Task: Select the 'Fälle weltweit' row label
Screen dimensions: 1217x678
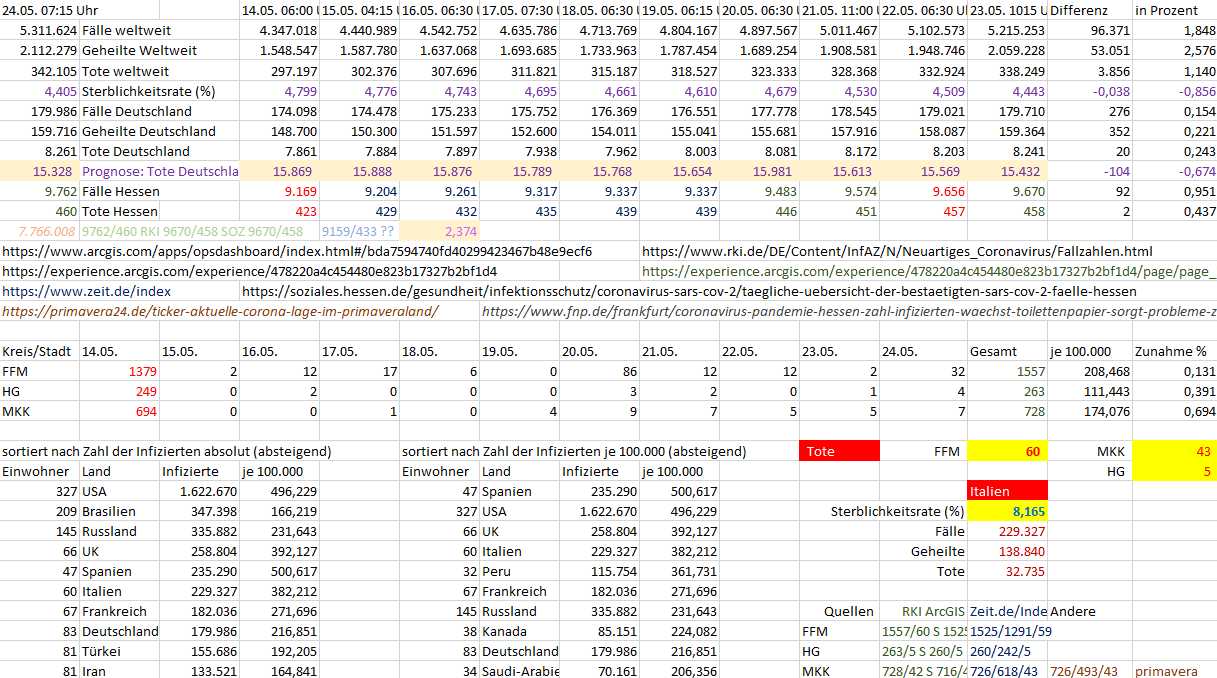Action: tap(129, 31)
